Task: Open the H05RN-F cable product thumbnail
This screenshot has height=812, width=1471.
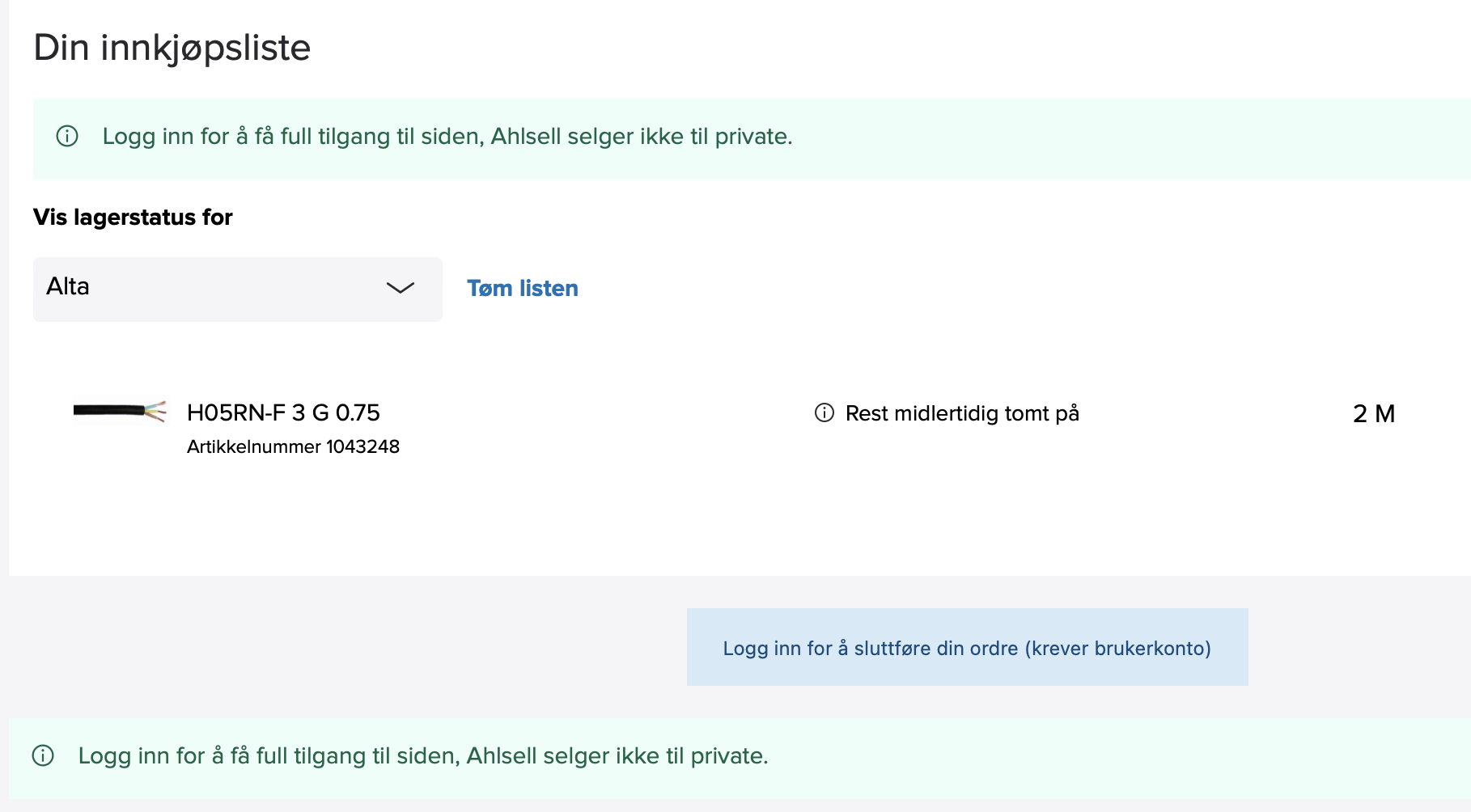Action: coord(120,412)
